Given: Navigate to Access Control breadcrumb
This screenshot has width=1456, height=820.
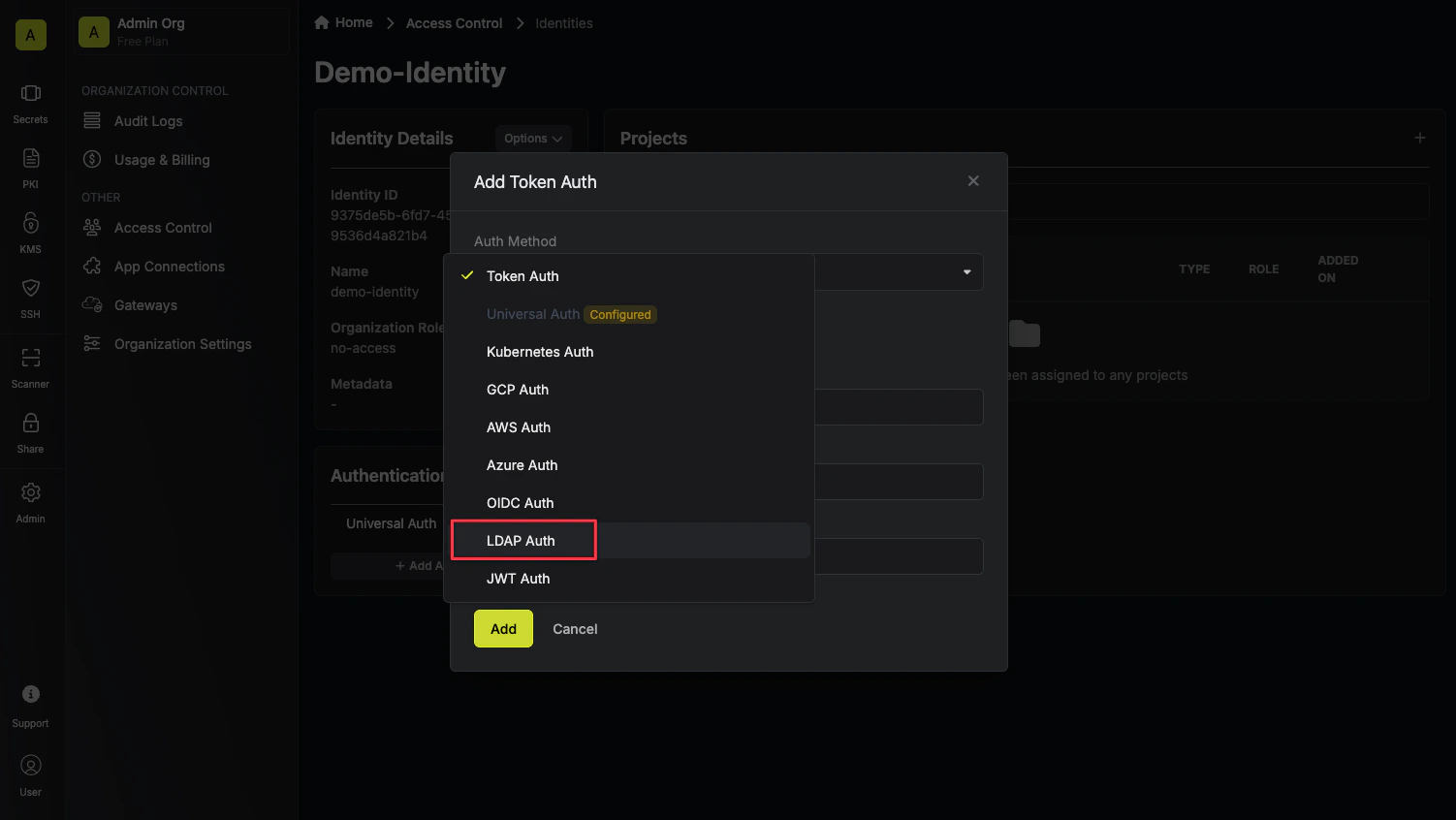Looking at the screenshot, I should 454,23.
